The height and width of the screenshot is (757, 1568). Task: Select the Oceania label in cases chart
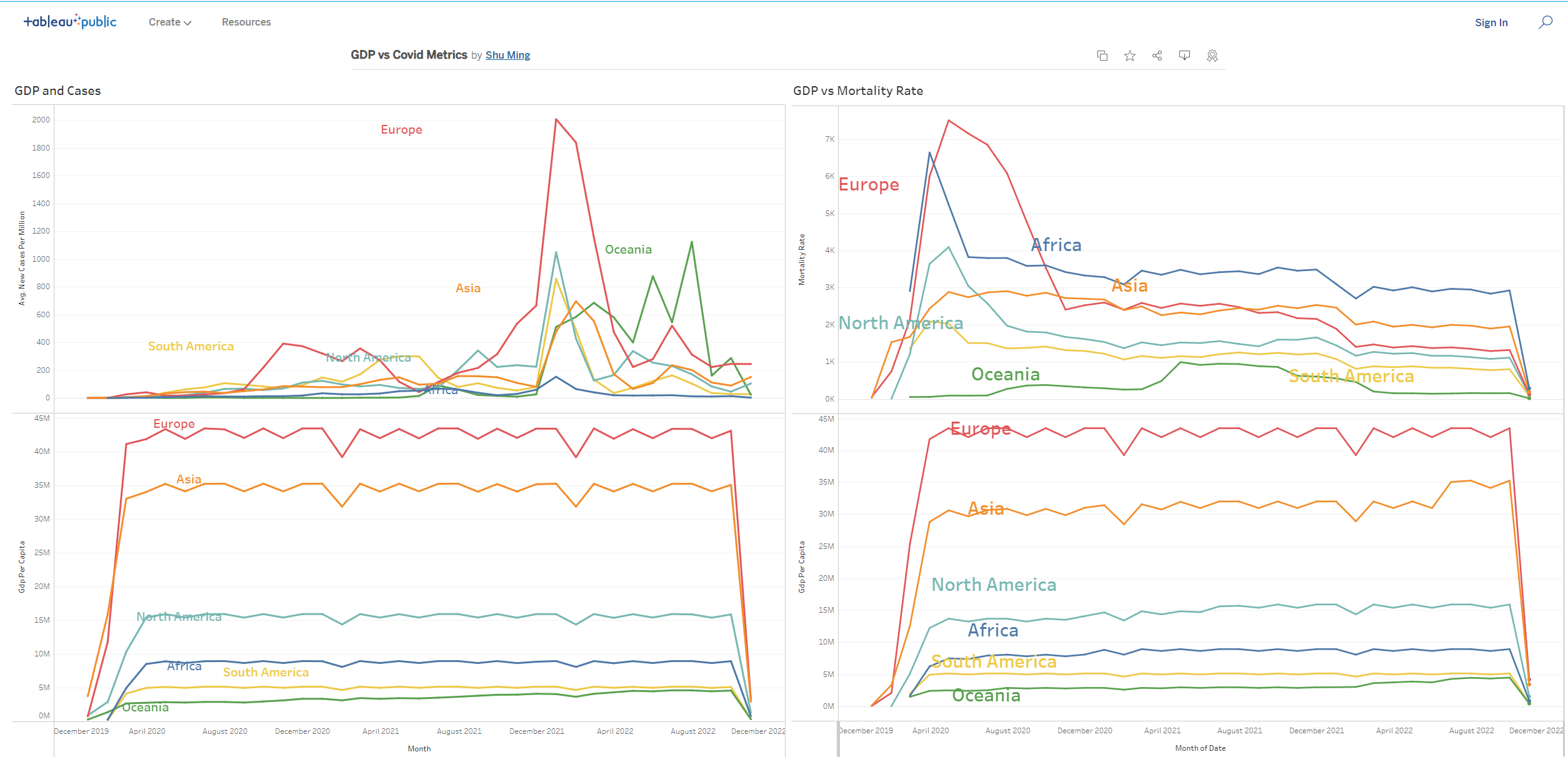click(628, 249)
